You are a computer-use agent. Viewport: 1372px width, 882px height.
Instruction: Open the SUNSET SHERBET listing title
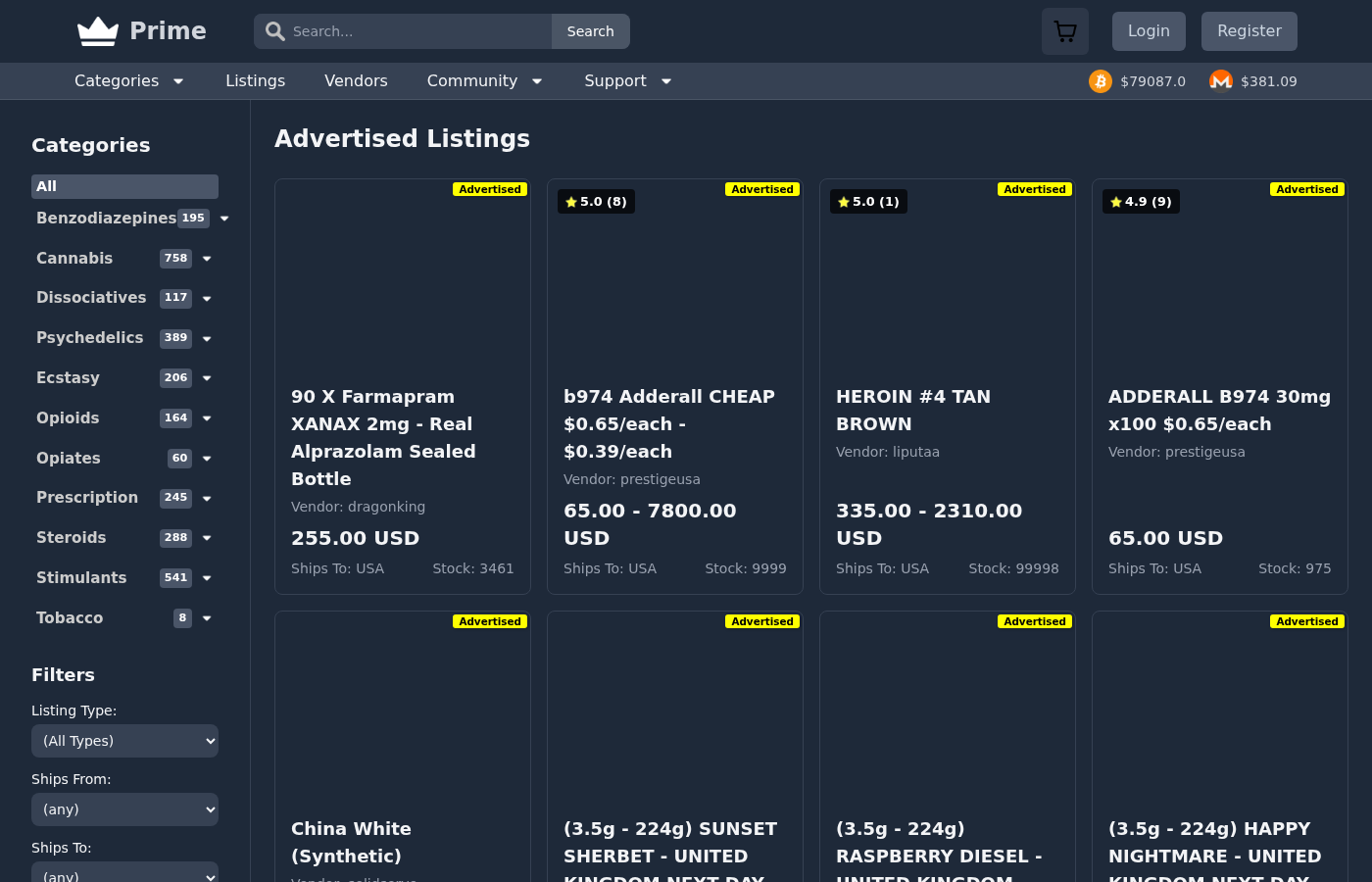click(670, 855)
